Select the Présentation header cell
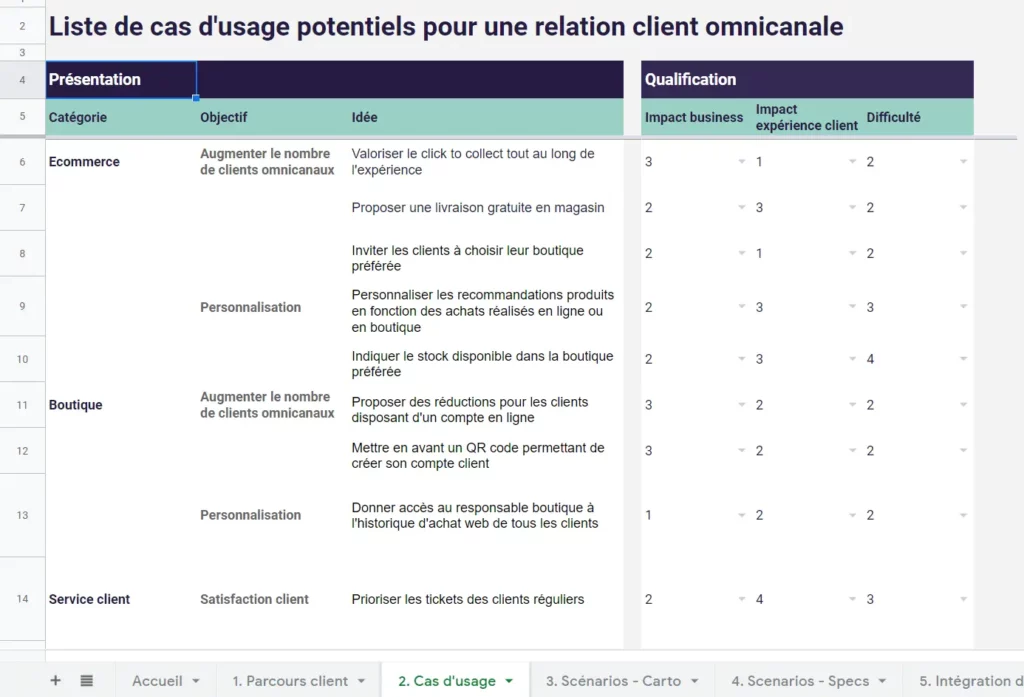Image resolution: width=1024 pixels, height=697 pixels. [121, 80]
